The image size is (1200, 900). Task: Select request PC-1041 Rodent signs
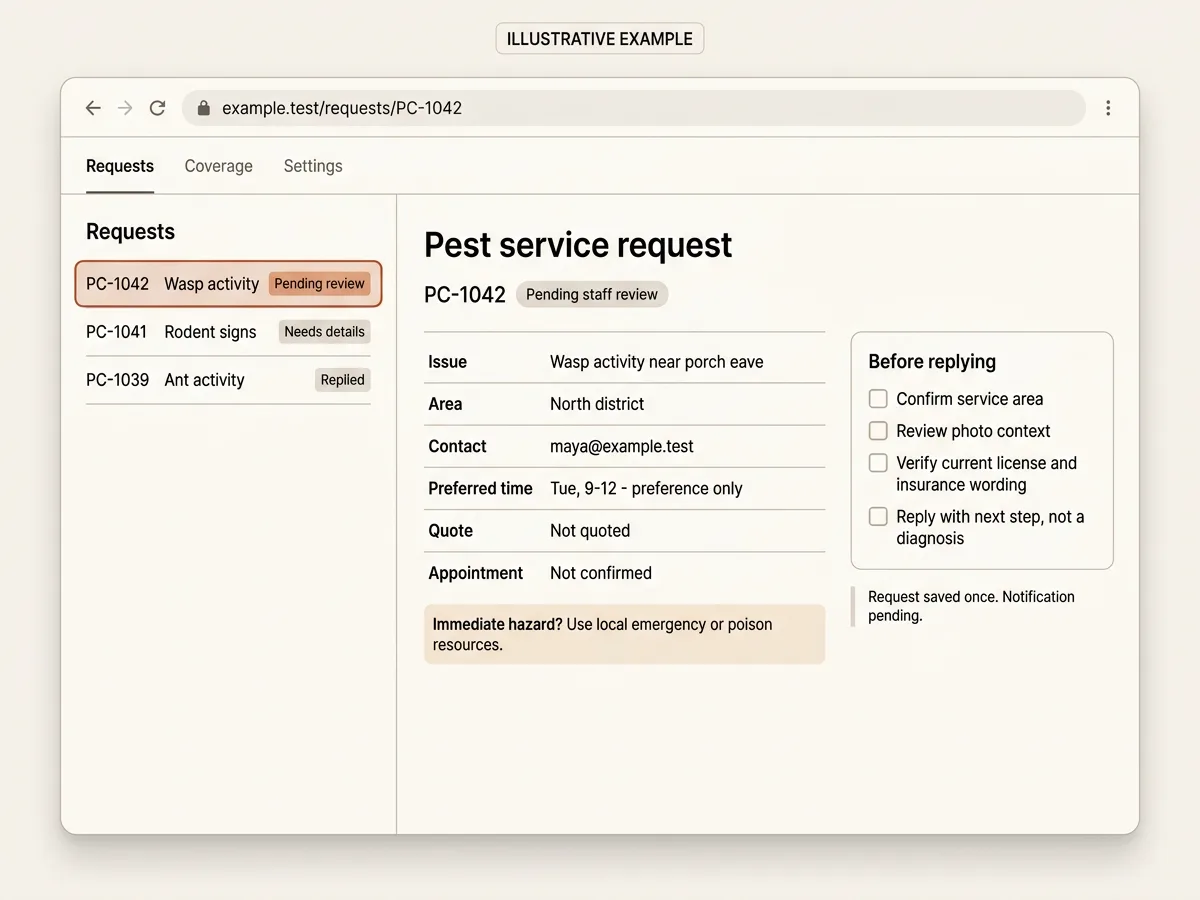228,332
